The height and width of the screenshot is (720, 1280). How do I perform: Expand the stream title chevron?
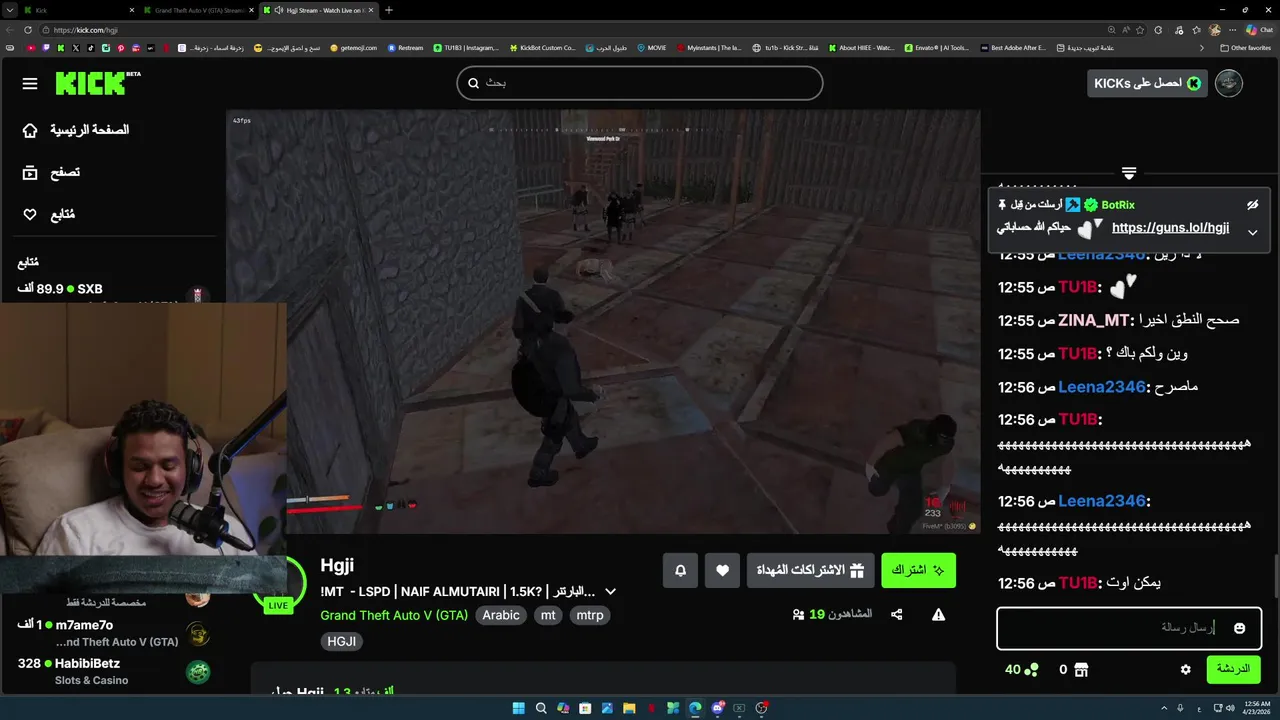(610, 591)
